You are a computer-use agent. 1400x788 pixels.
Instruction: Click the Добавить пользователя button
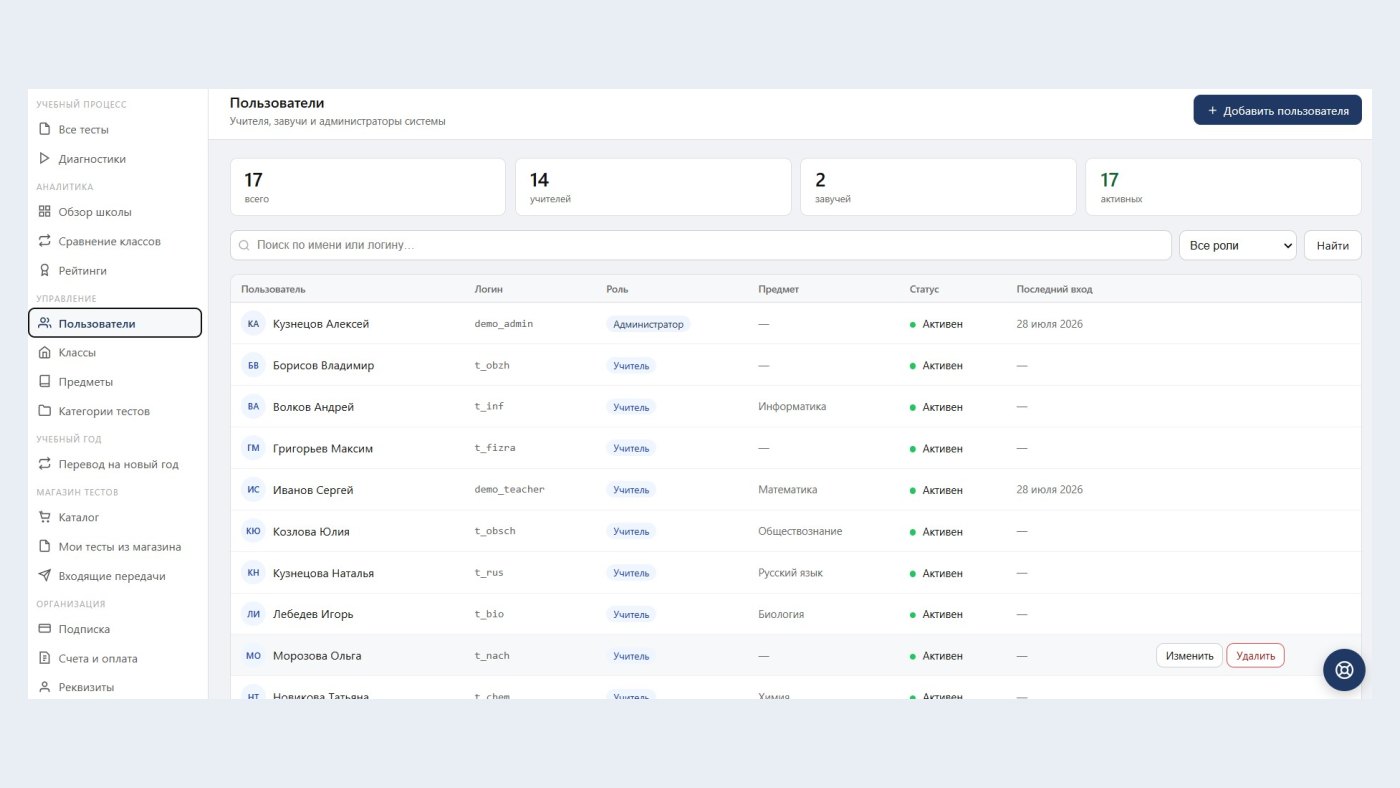1277,110
